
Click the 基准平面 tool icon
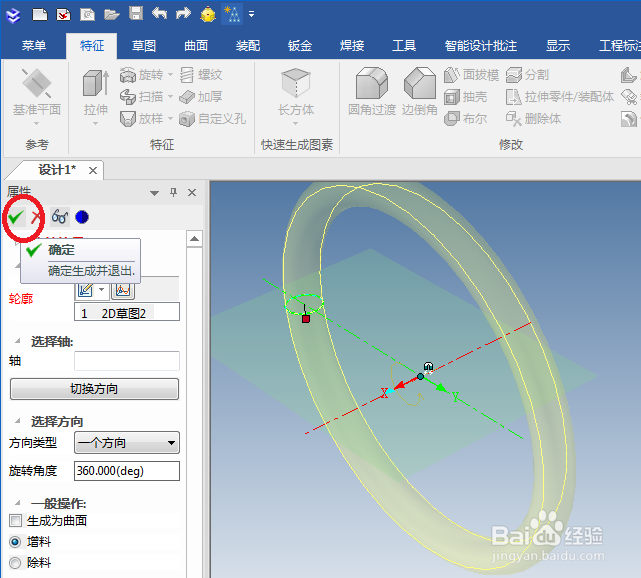37,84
